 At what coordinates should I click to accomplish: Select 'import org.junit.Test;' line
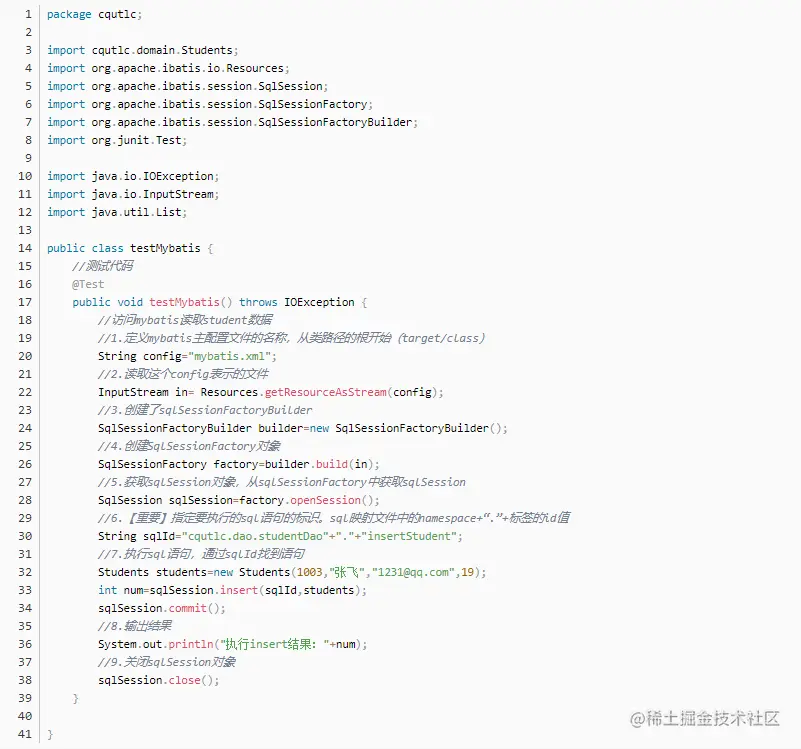[117, 140]
